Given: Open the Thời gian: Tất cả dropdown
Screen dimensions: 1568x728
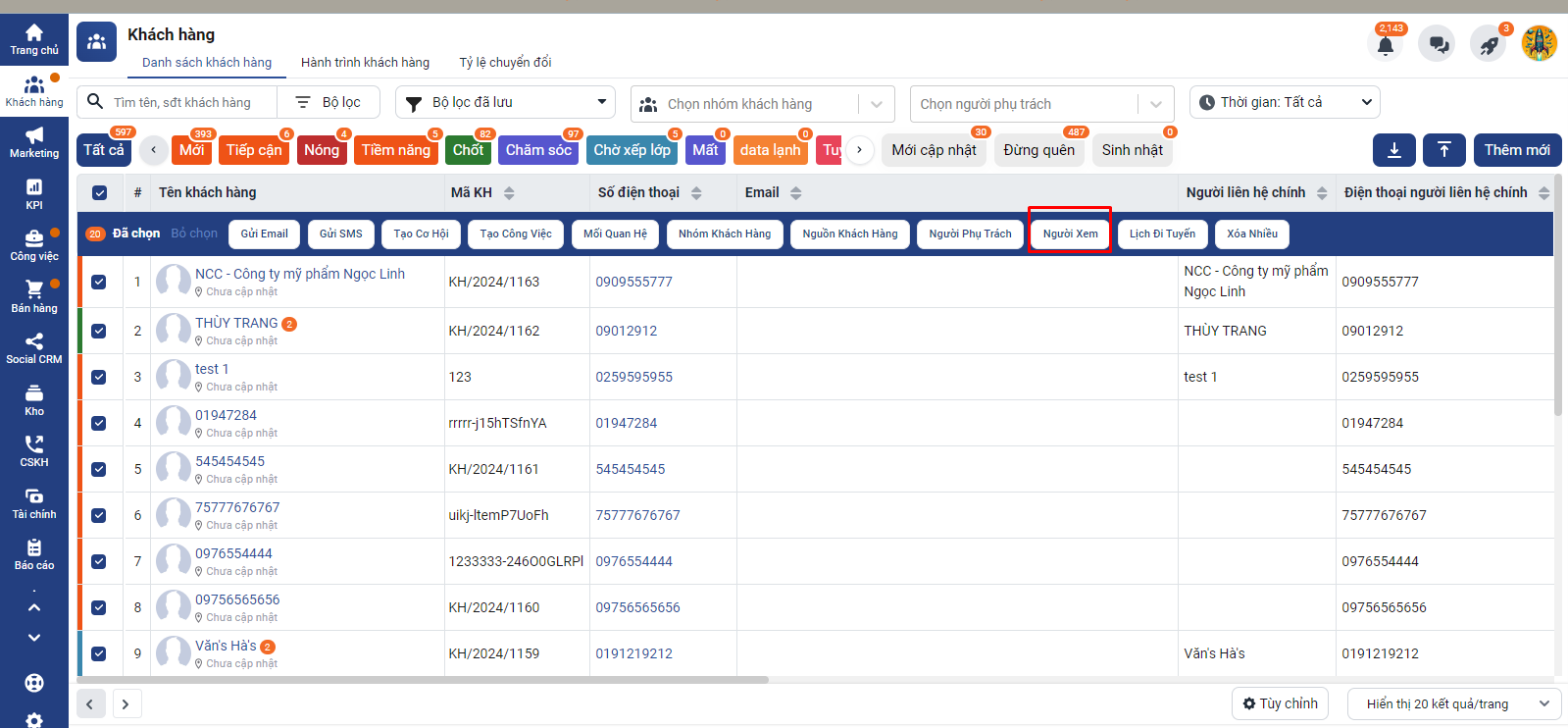Looking at the screenshot, I should (x=1284, y=103).
